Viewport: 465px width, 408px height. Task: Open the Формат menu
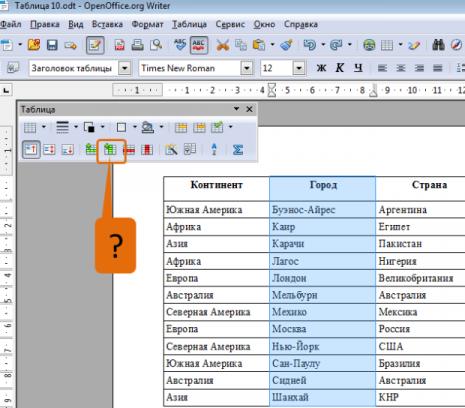coord(147,24)
